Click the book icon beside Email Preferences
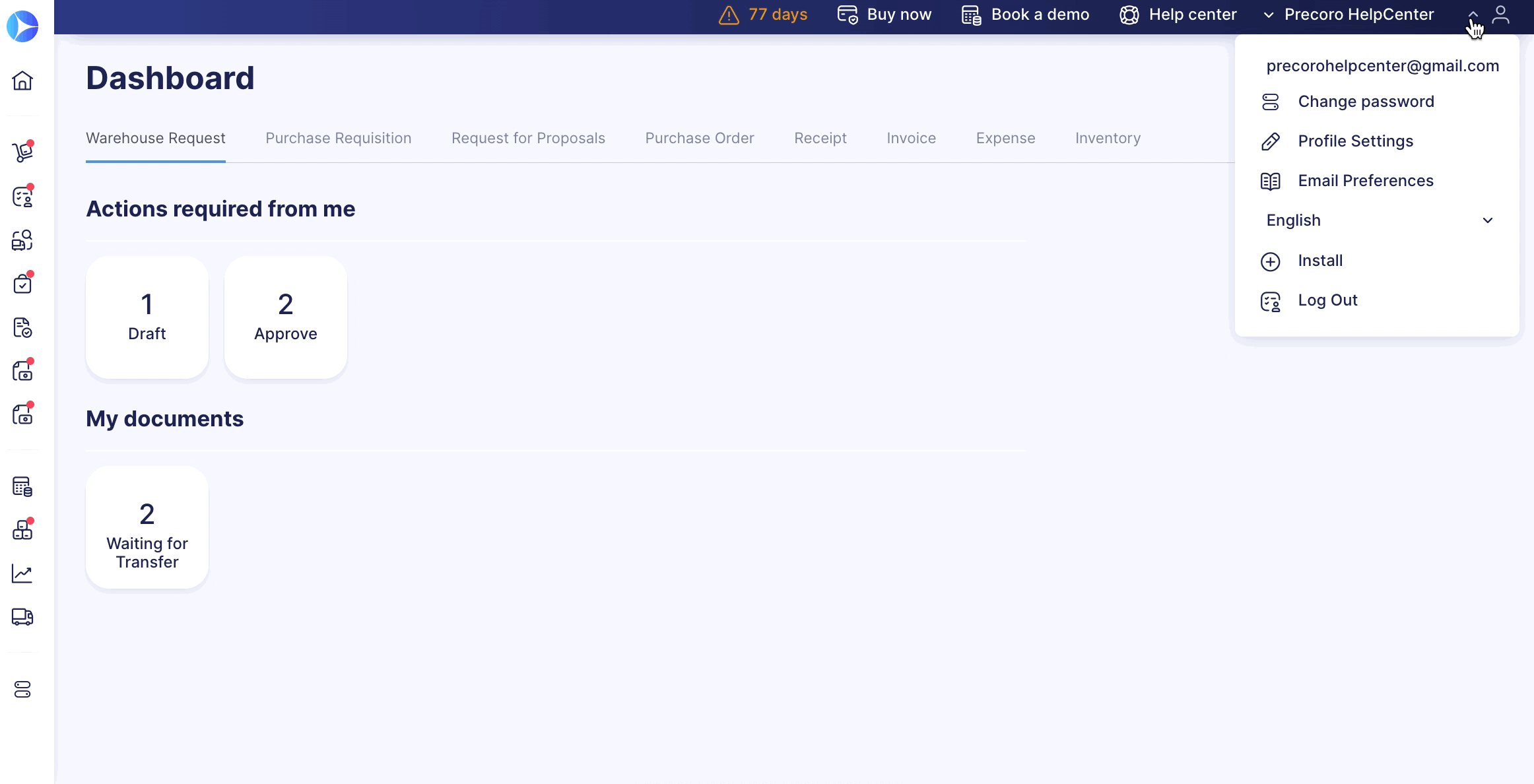This screenshot has height=784, width=1534. coord(1271,181)
